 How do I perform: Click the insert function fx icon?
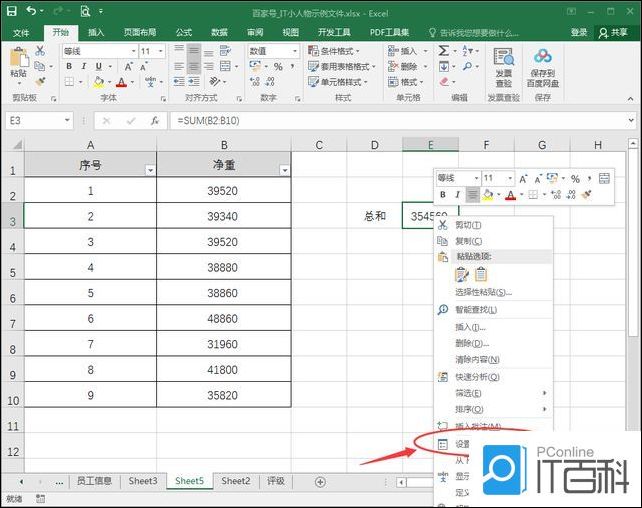point(155,120)
